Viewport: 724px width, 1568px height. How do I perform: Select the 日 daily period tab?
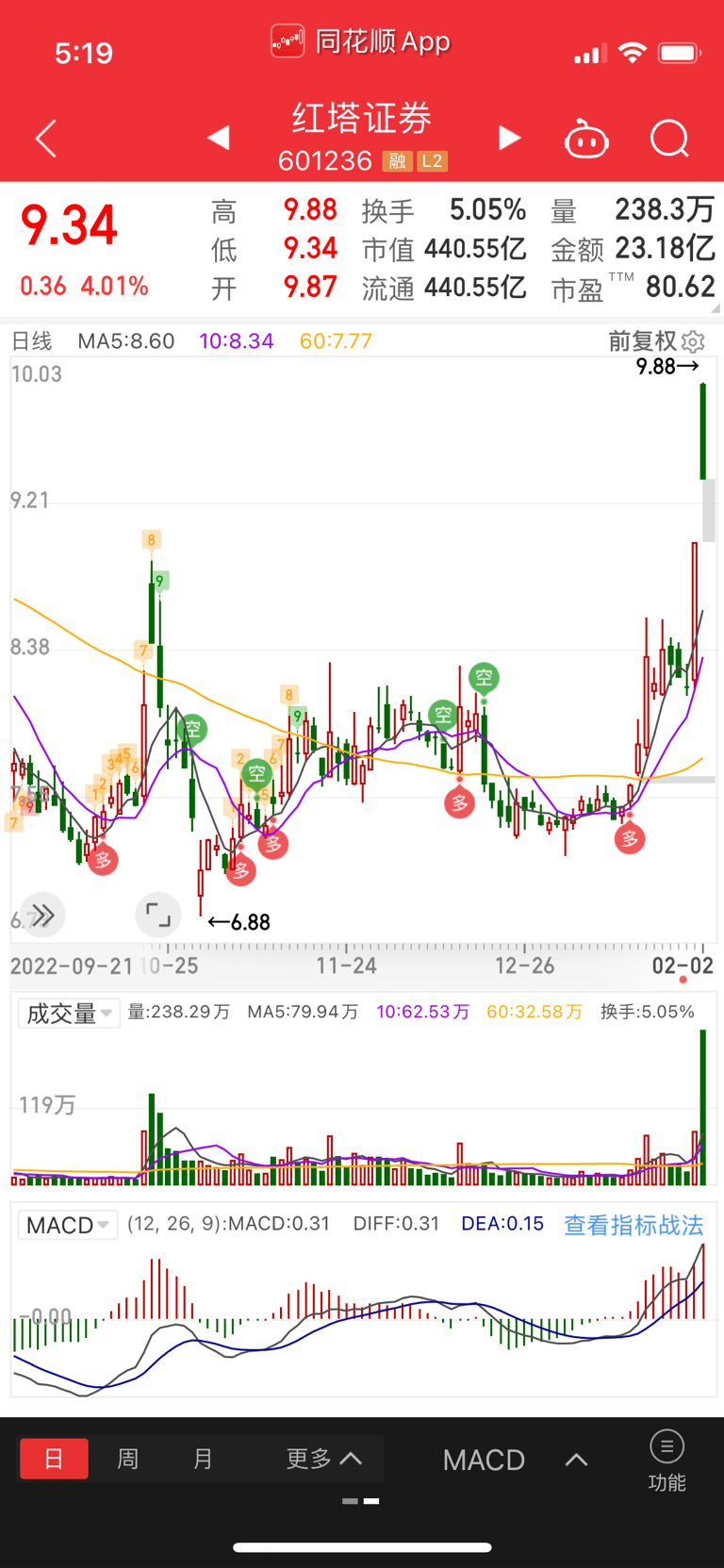coord(54,1460)
